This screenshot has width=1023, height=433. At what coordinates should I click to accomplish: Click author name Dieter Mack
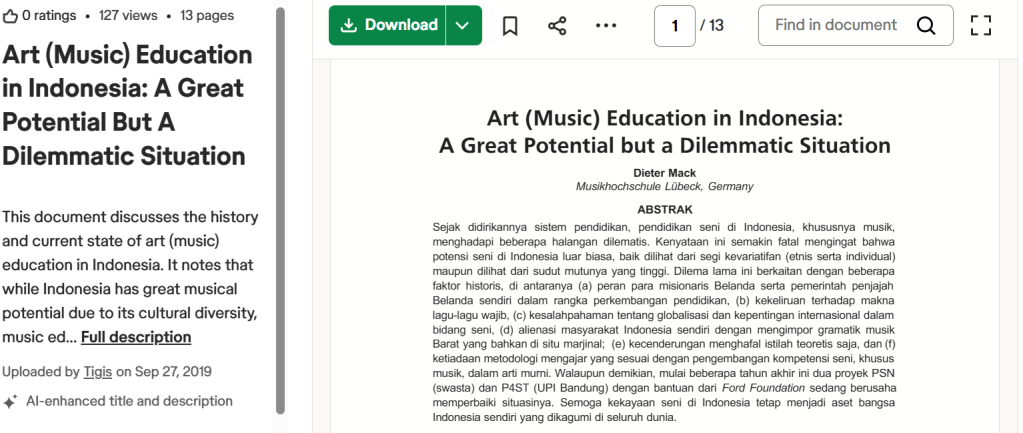(664, 173)
